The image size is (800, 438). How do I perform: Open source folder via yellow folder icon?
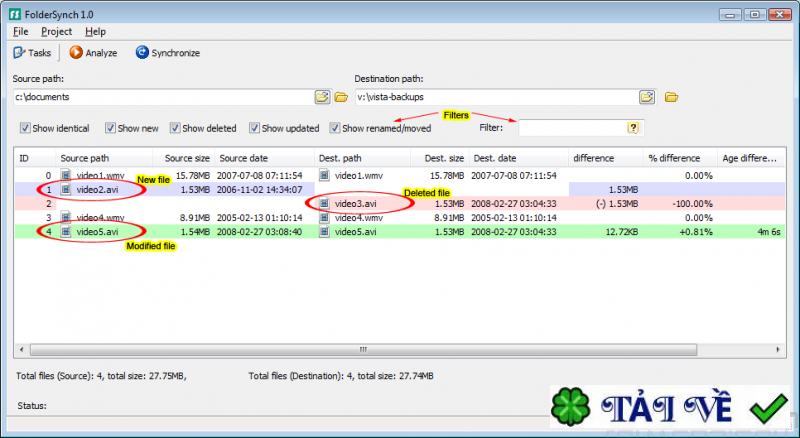point(341,96)
